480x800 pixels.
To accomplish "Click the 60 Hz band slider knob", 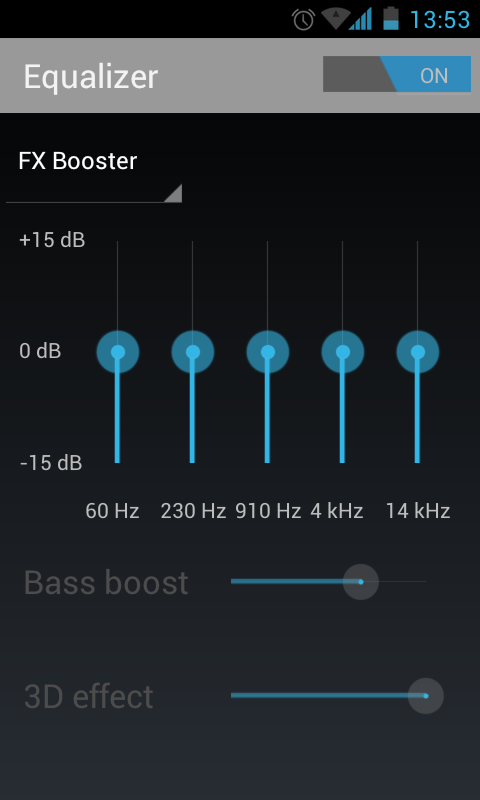I will [x=118, y=352].
